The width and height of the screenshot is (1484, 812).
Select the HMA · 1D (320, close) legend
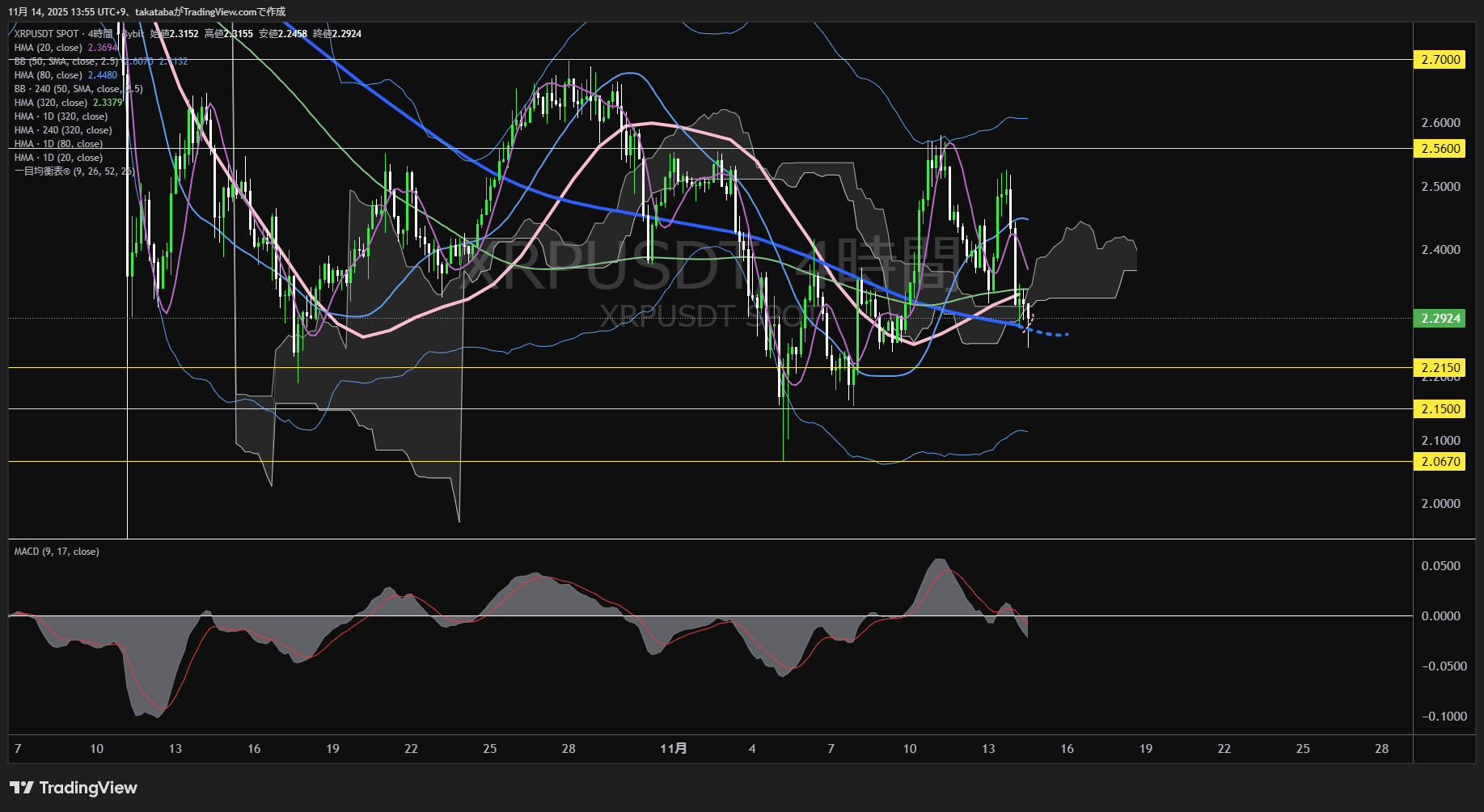[61, 116]
